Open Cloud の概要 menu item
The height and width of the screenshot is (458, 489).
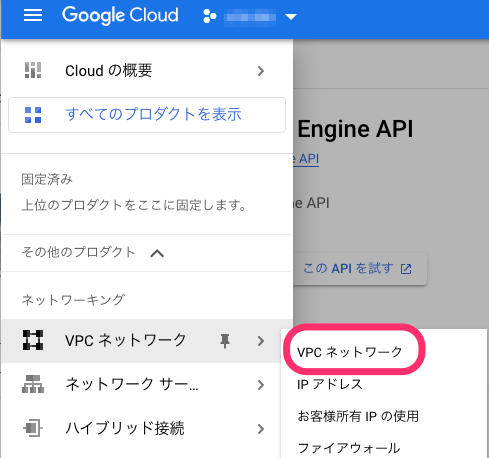pos(147,71)
